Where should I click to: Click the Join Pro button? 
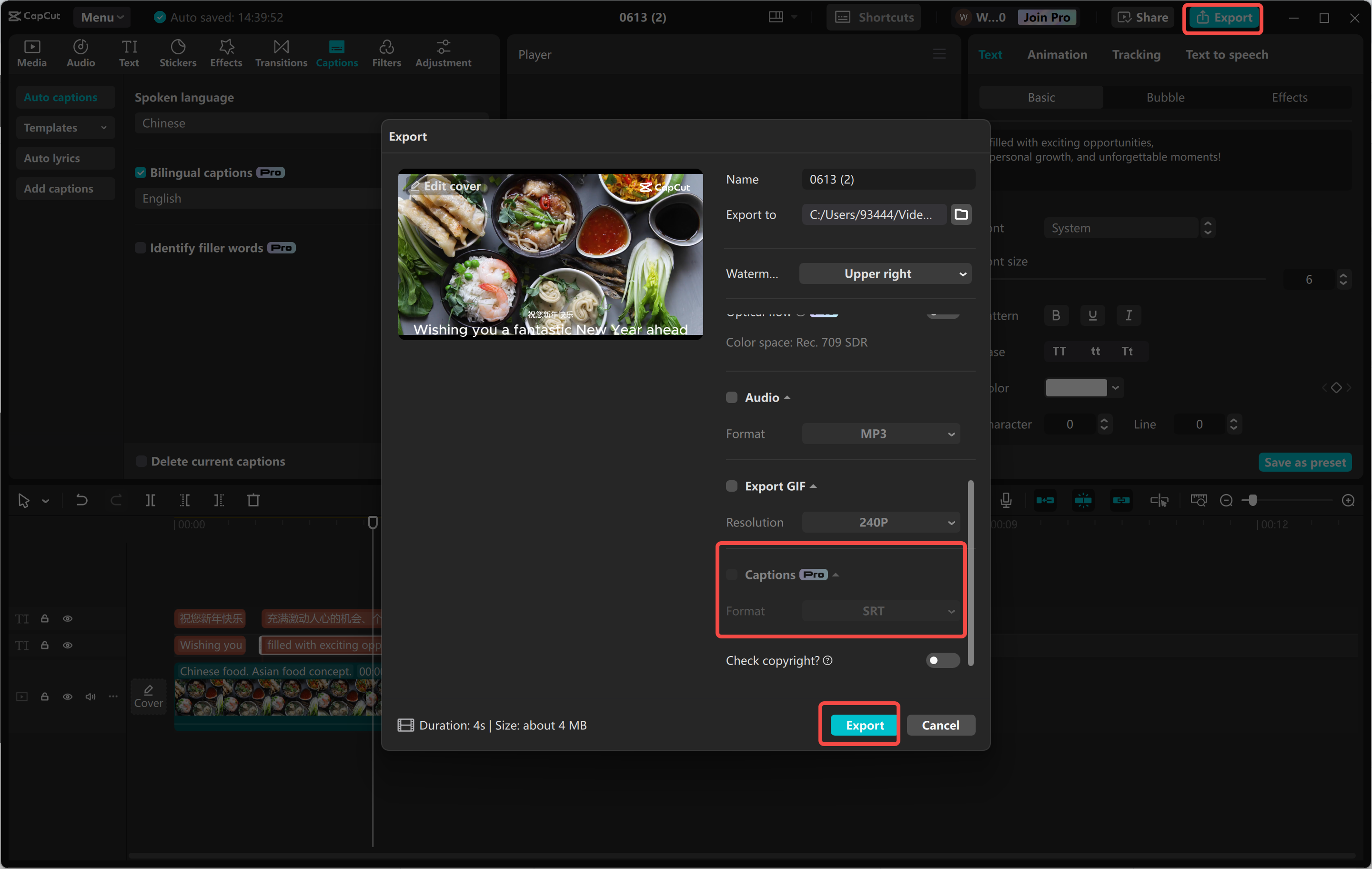coord(1046,17)
